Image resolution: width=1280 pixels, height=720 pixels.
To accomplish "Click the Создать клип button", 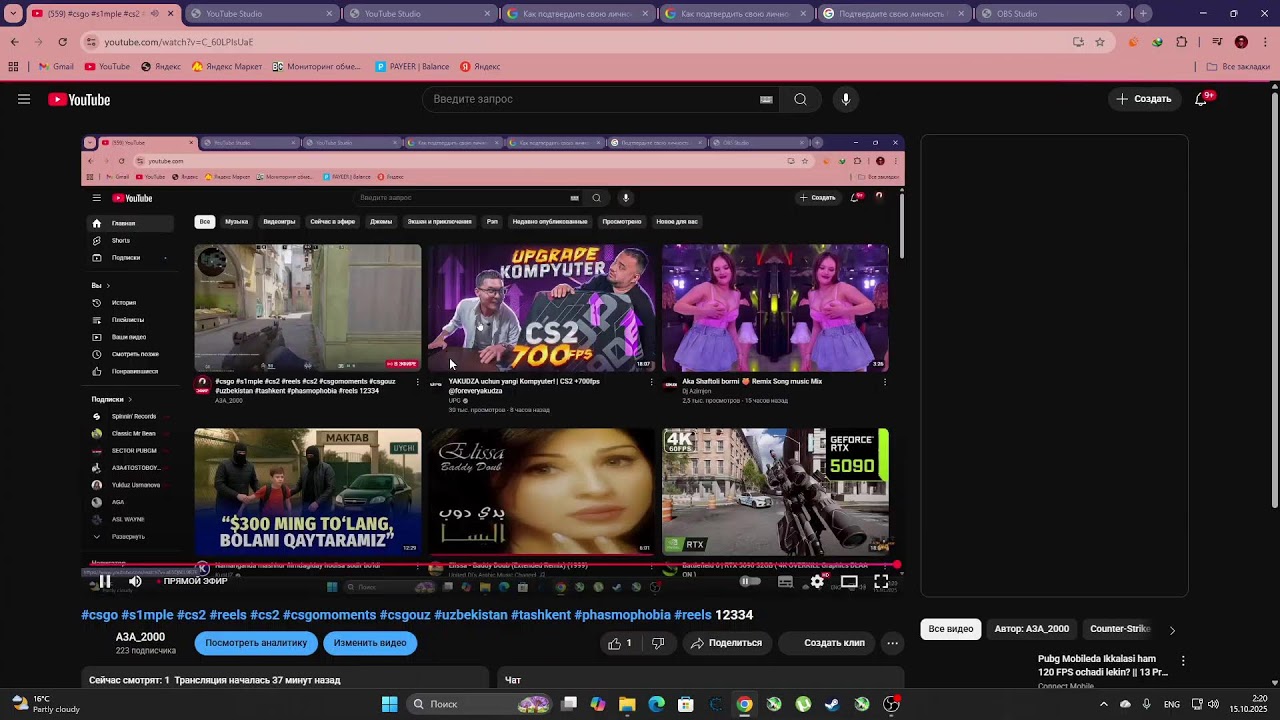I will [827, 643].
